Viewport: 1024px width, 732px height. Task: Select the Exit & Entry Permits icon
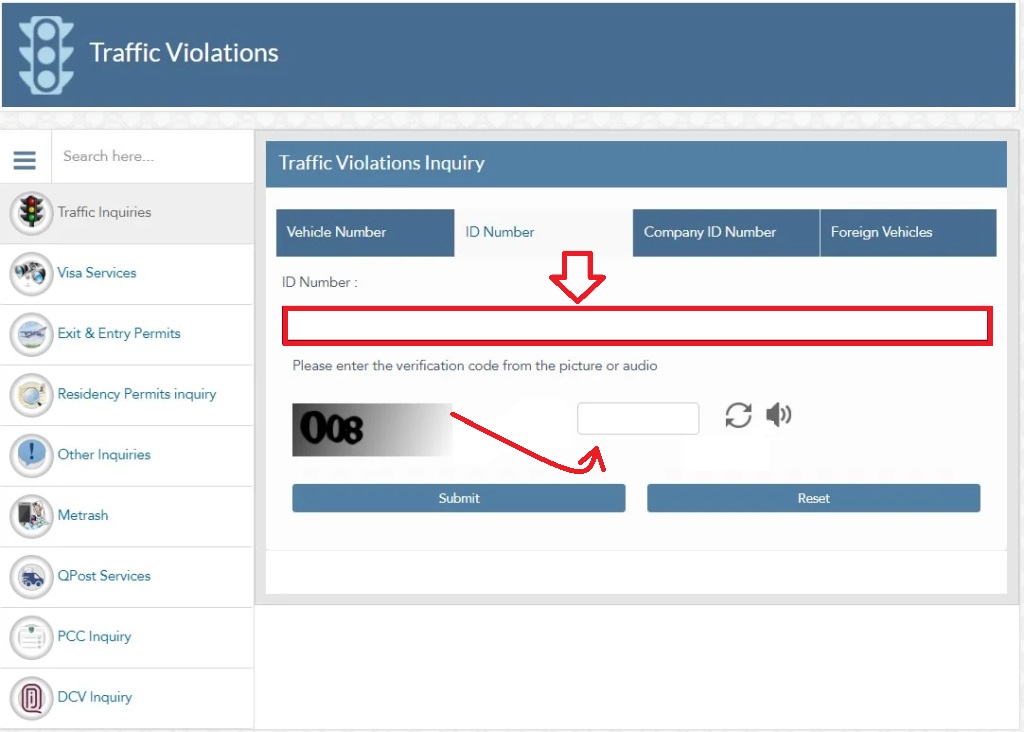tap(31, 334)
